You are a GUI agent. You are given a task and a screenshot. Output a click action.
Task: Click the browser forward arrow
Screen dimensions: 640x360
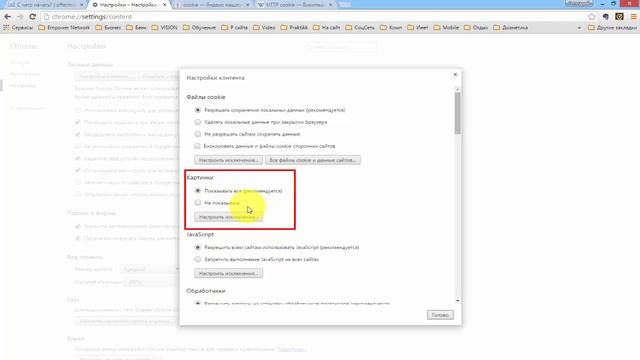coord(20,17)
